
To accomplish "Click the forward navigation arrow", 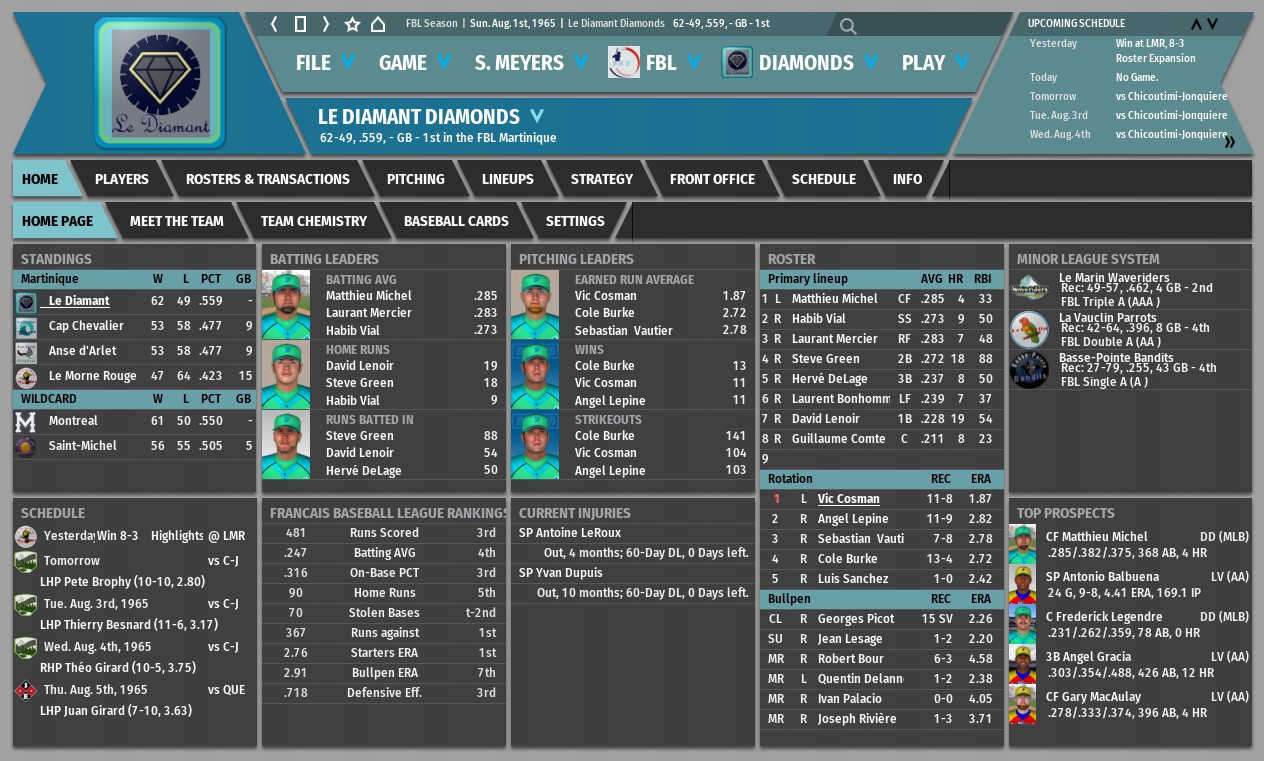I will 325,24.
